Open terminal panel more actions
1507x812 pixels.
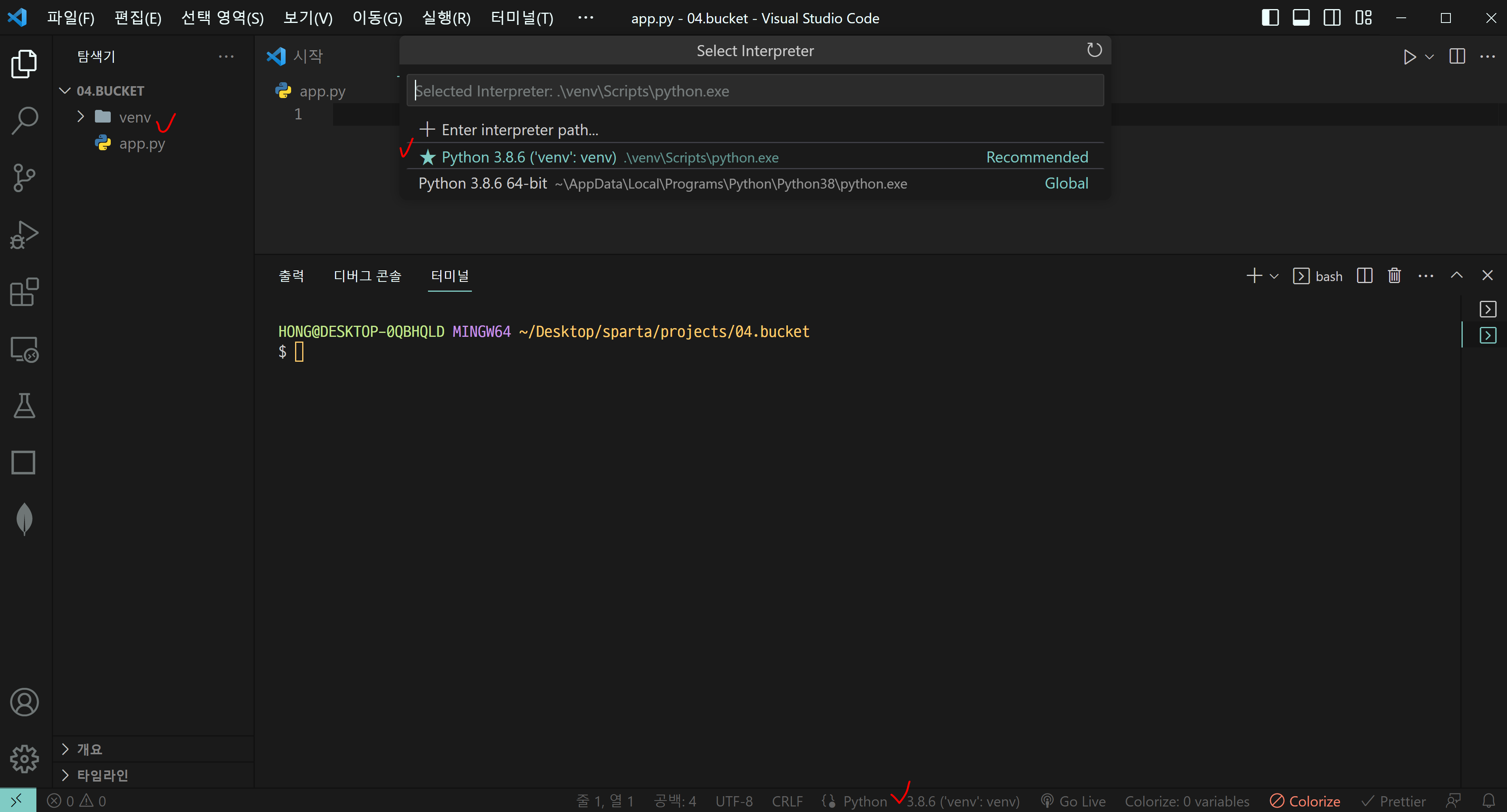click(1426, 276)
